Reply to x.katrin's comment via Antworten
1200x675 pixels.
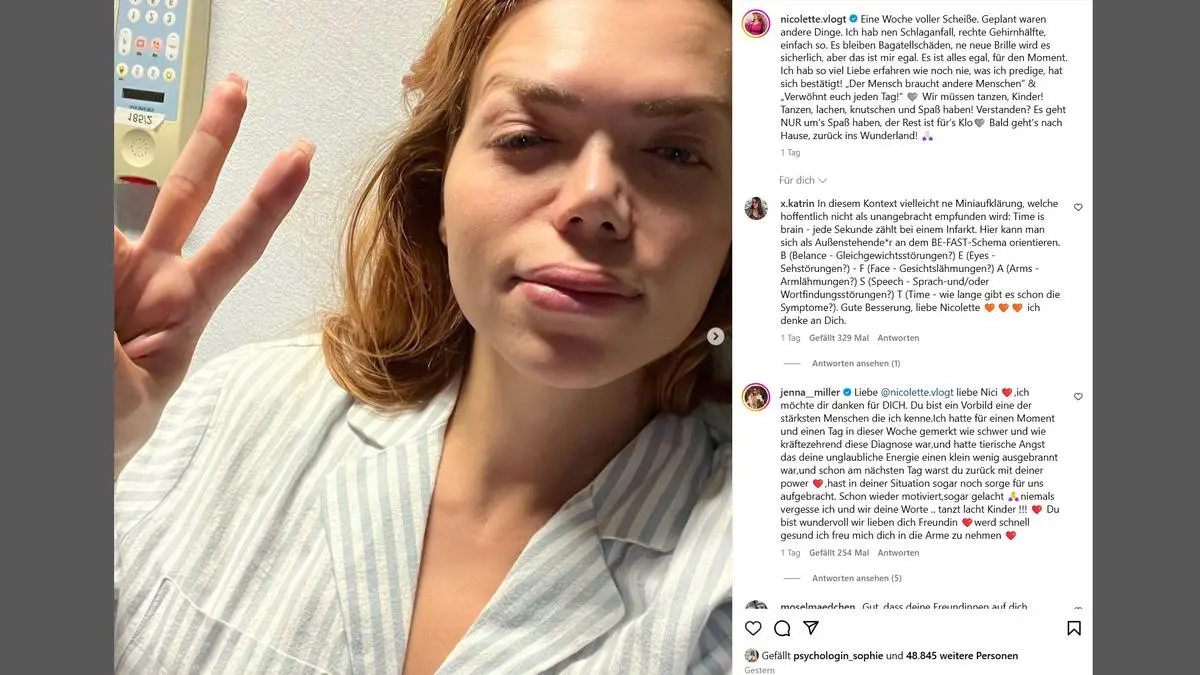click(898, 338)
